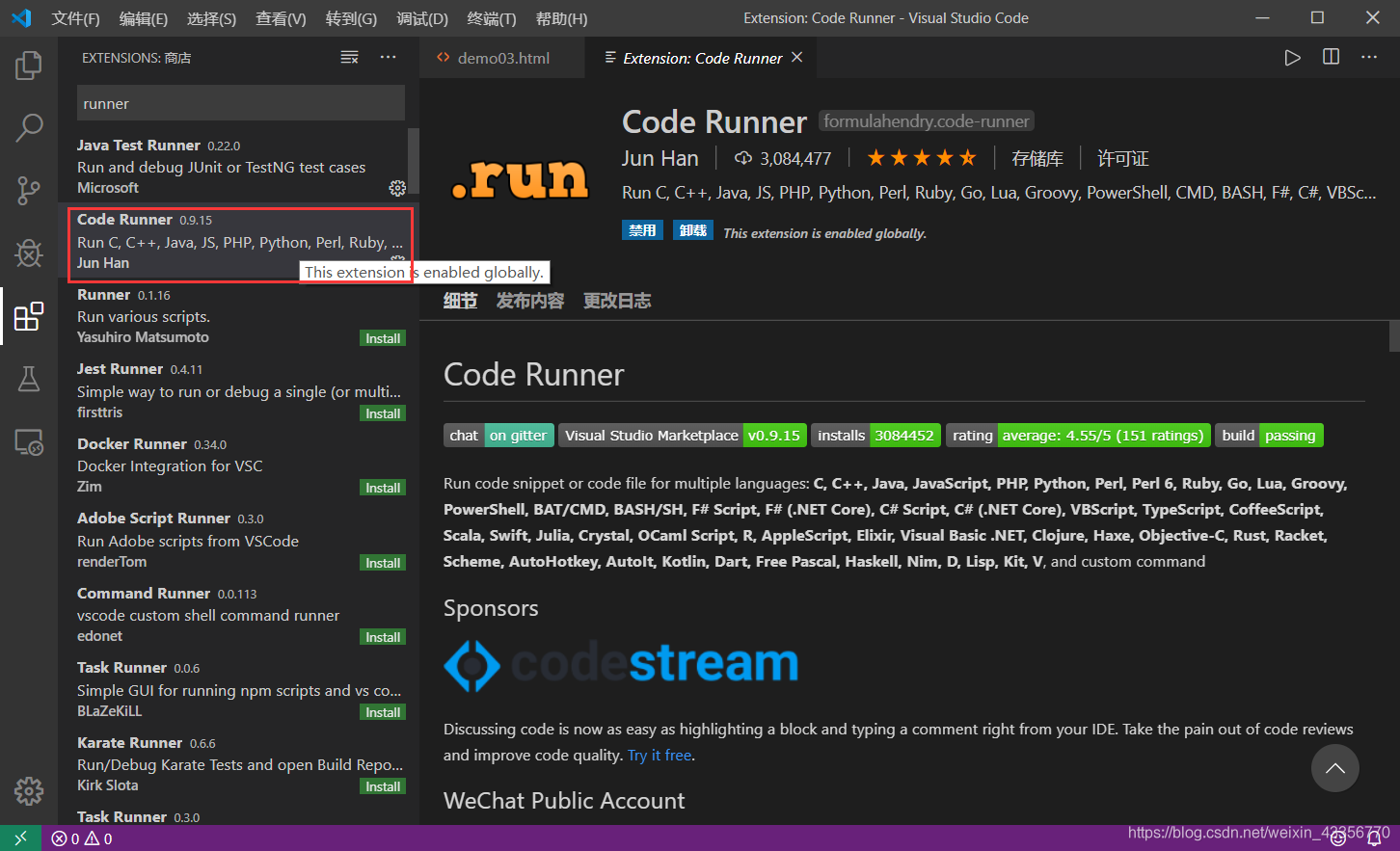1400x851 pixels.
Task: Click the remote window indicator in status bar
Action: pyautogui.click(x=20, y=838)
